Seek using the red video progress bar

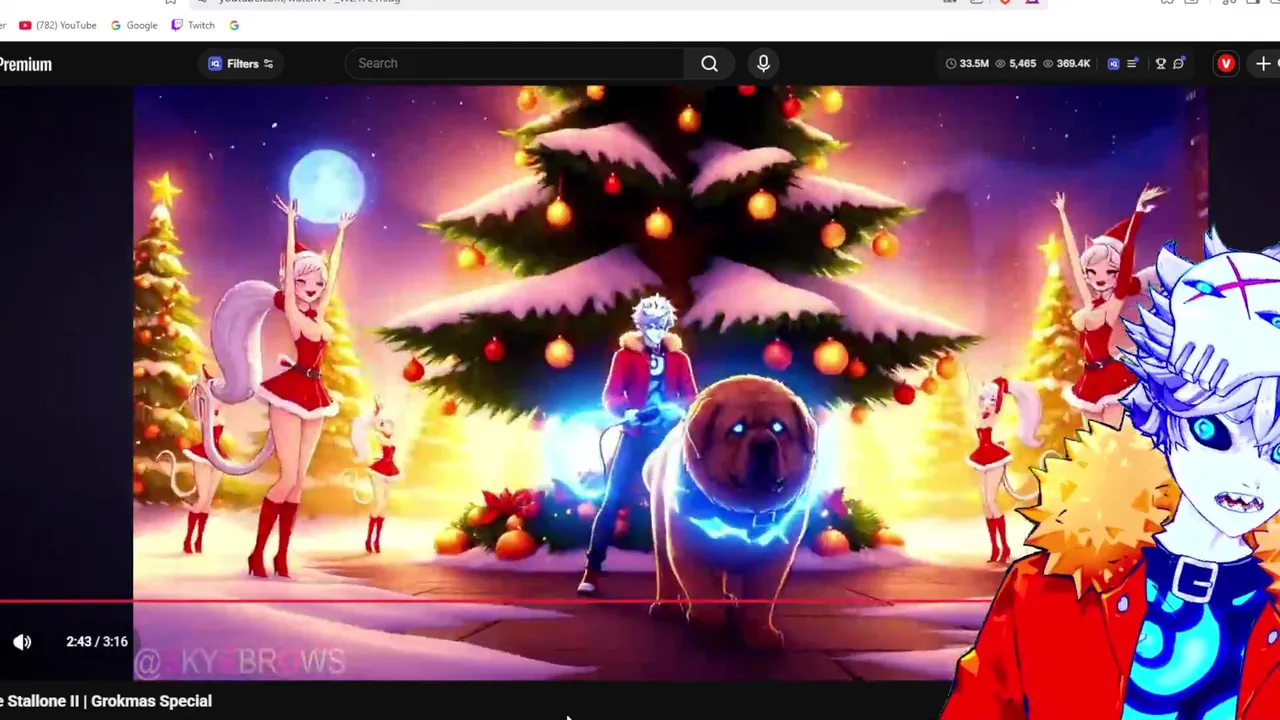pos(500,602)
